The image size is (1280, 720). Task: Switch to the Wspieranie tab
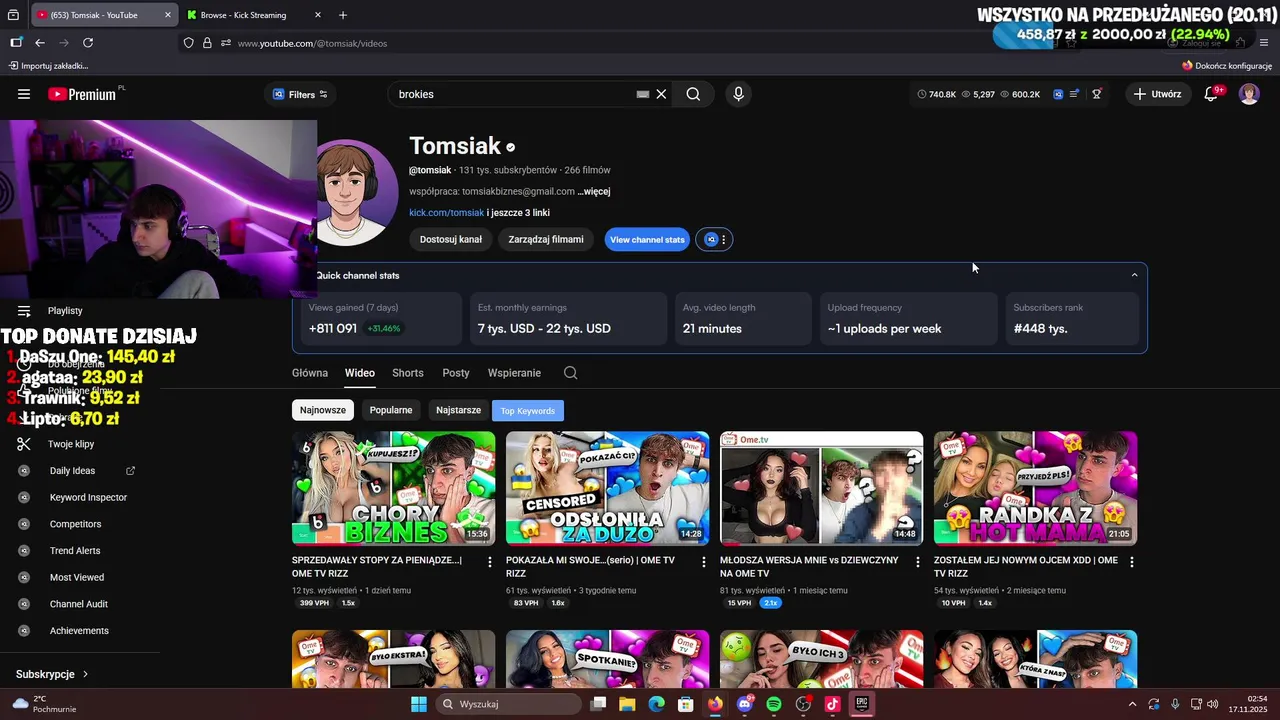pos(514,373)
